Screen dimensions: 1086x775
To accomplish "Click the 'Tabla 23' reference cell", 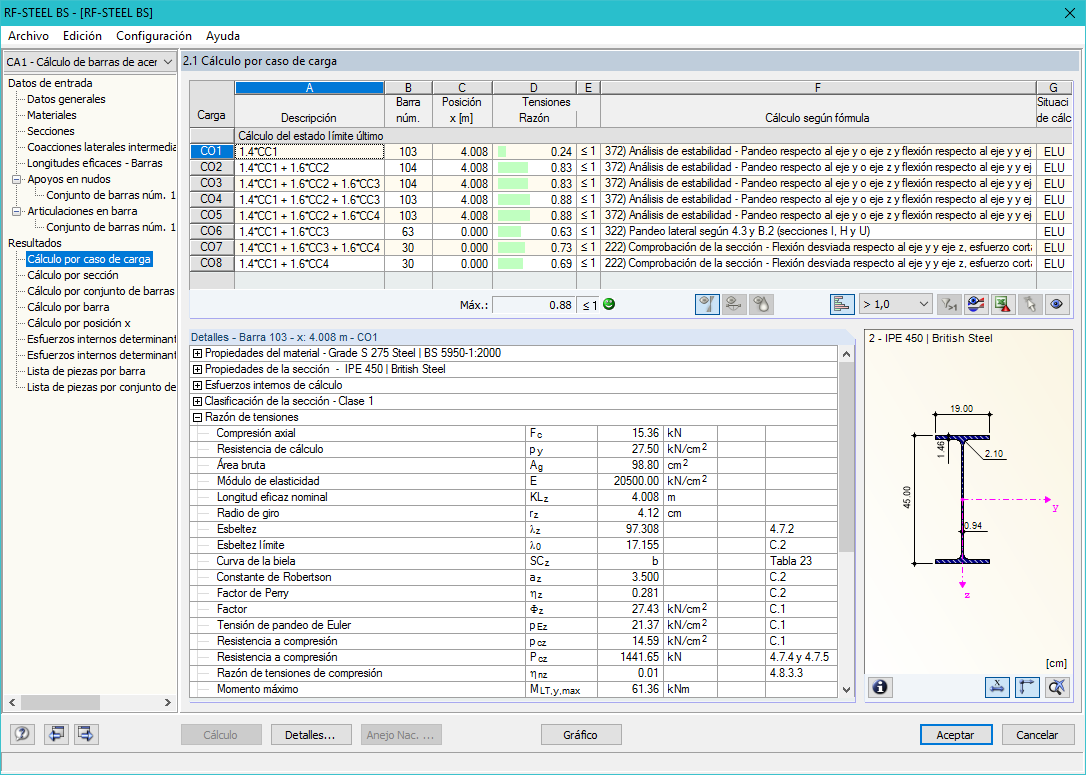I will click(x=801, y=561).
